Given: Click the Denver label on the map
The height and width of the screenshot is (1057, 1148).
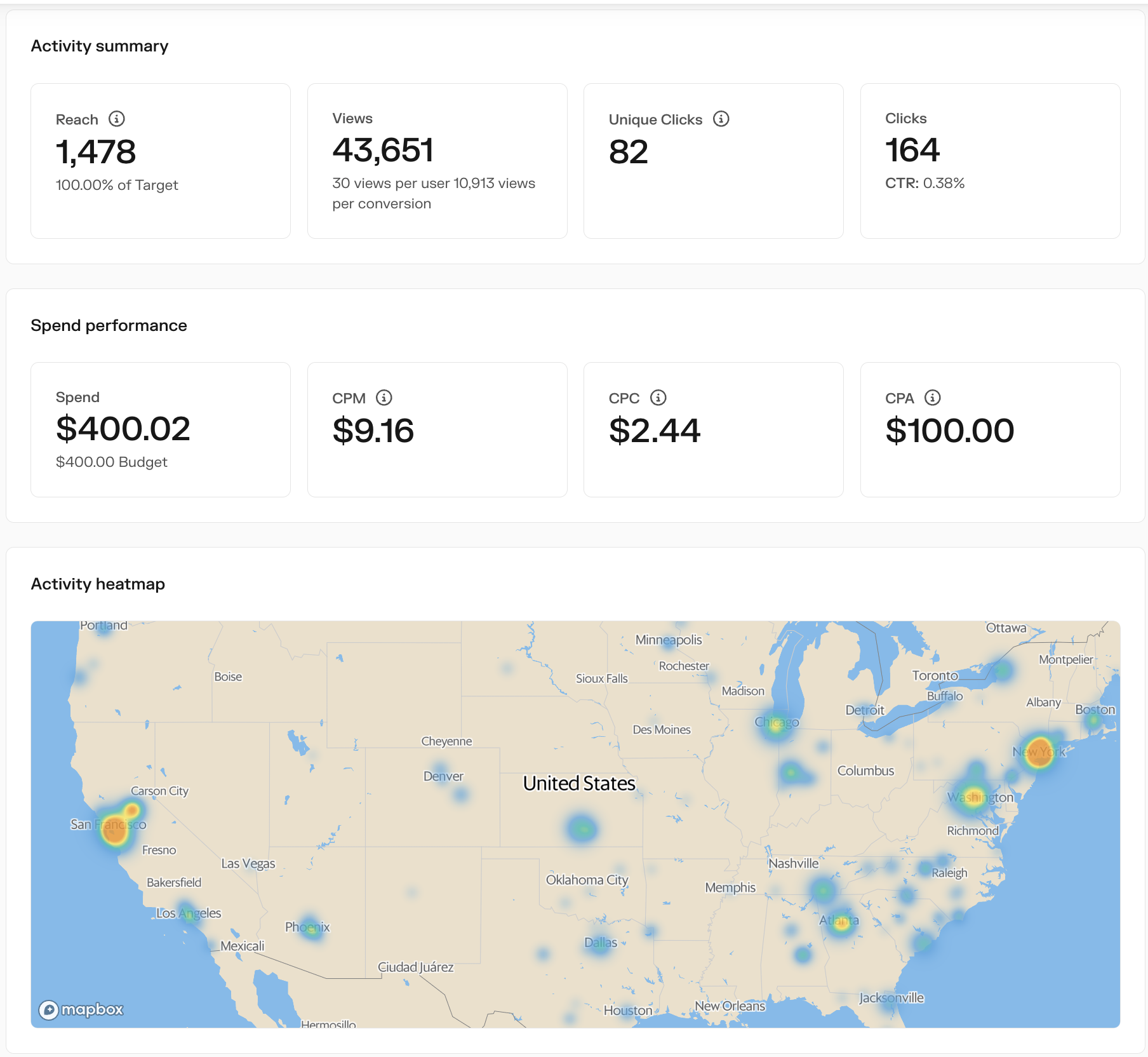Looking at the screenshot, I should [443, 776].
